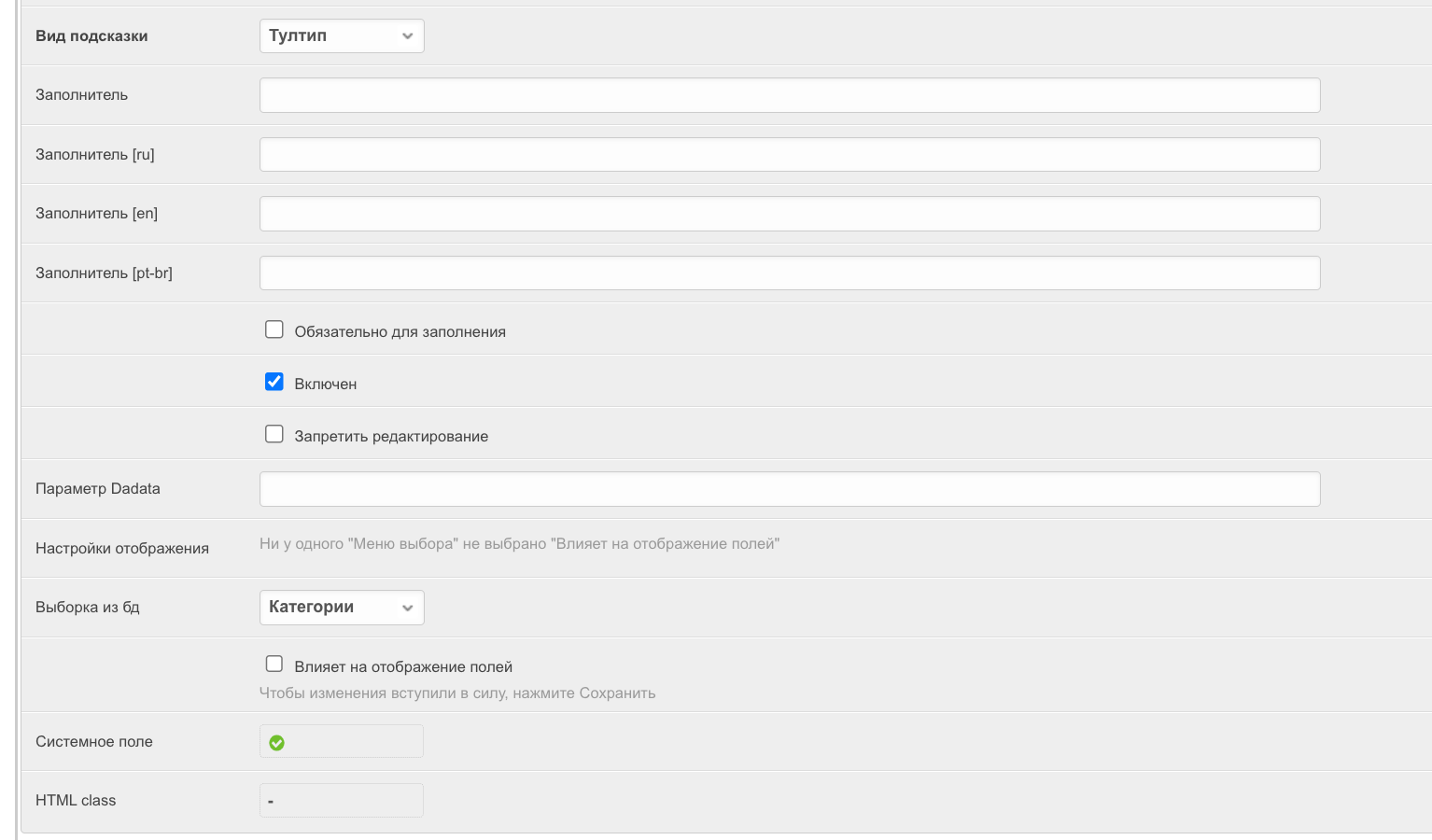Click the HTML class value box
1432x840 pixels.
(341, 801)
